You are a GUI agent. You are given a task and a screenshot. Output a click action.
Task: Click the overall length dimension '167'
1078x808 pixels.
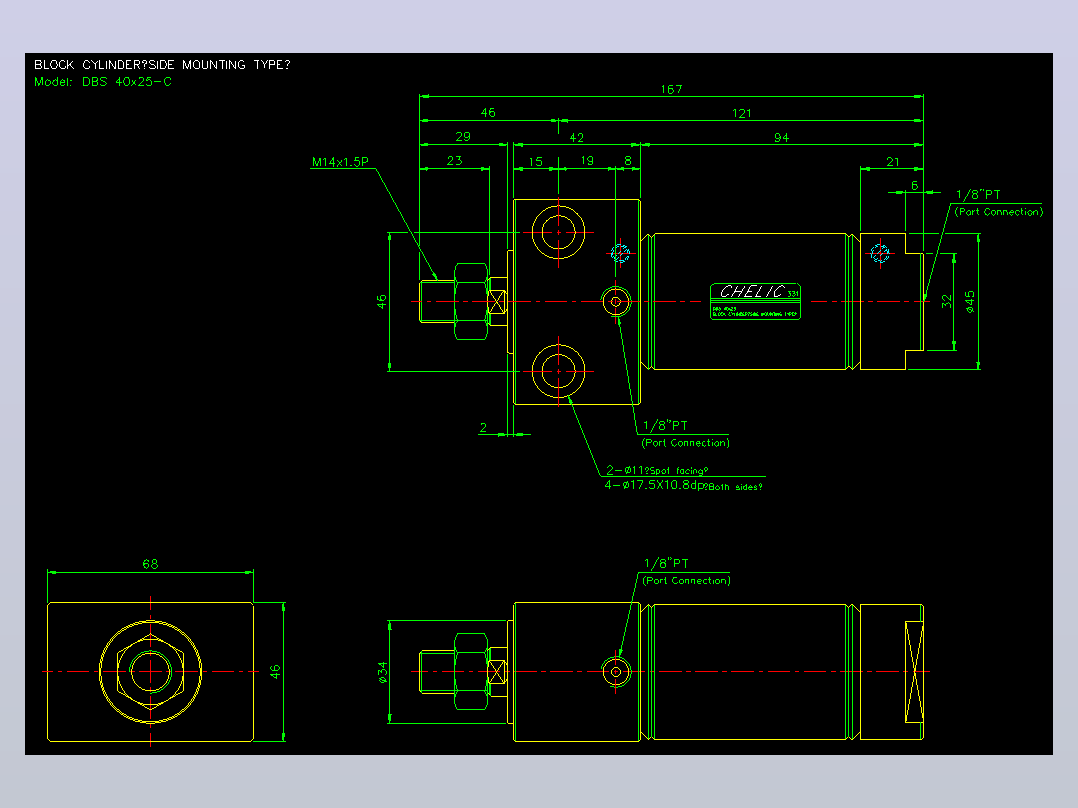(671, 89)
